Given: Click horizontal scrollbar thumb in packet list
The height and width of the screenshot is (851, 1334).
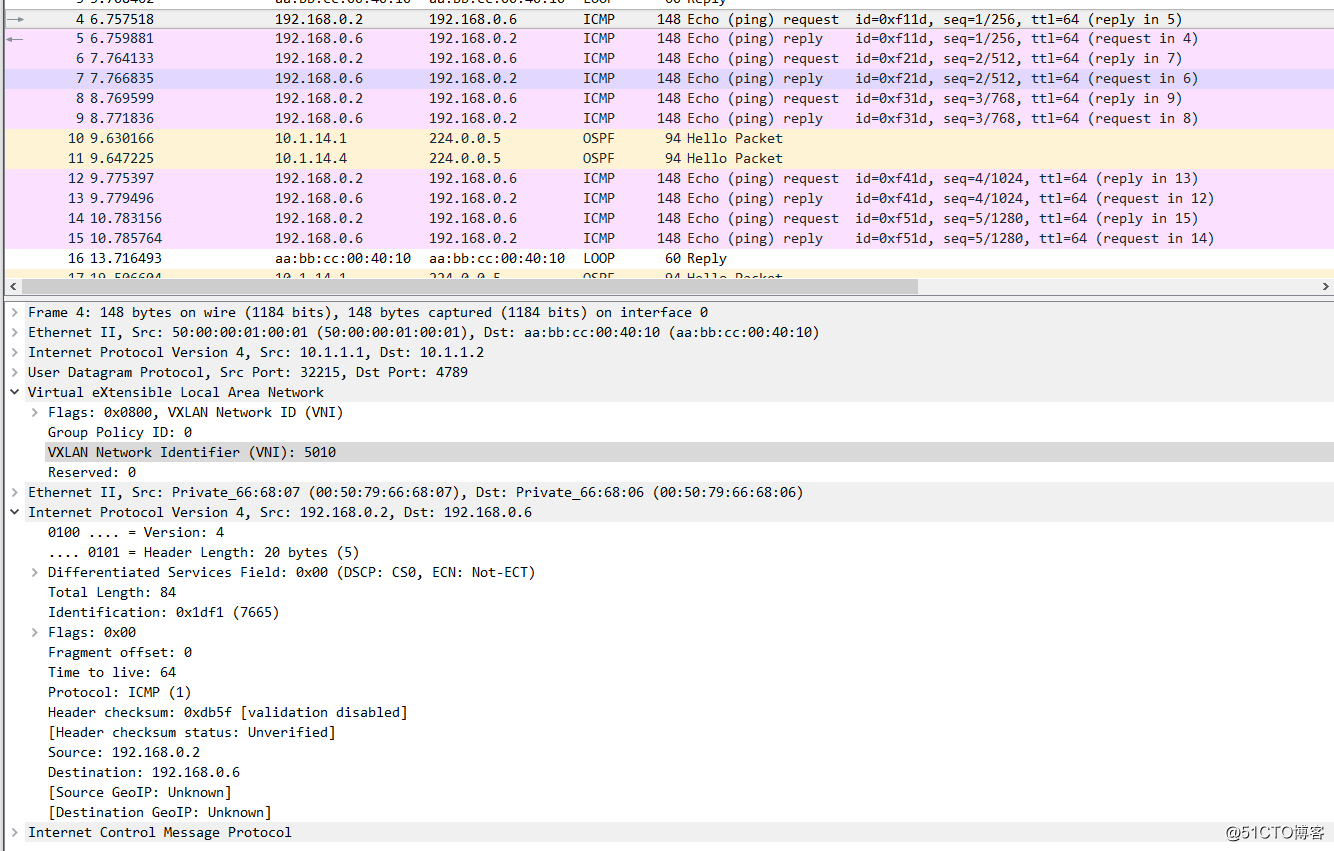Looking at the screenshot, I should pos(468,286).
